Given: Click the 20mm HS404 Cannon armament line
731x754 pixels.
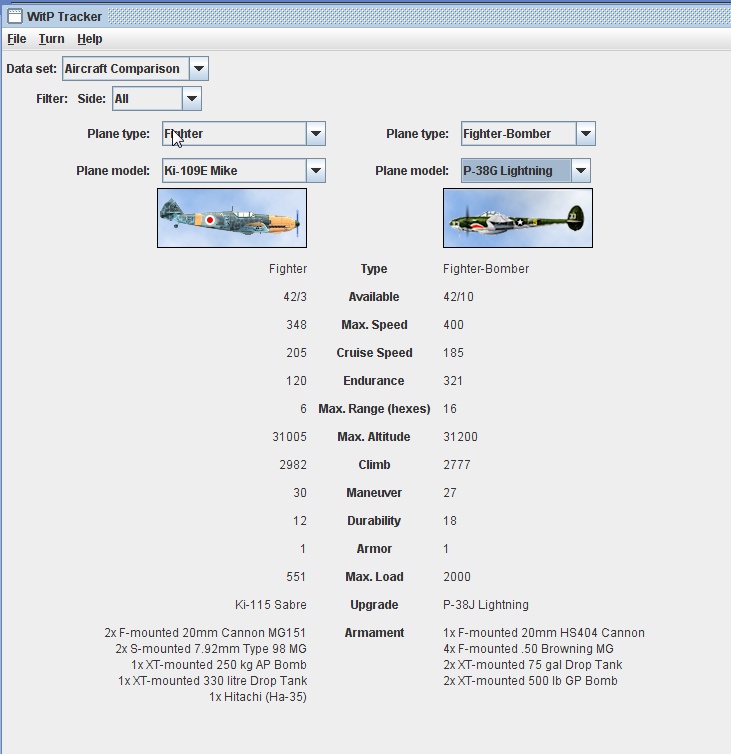Looking at the screenshot, I should [x=544, y=632].
